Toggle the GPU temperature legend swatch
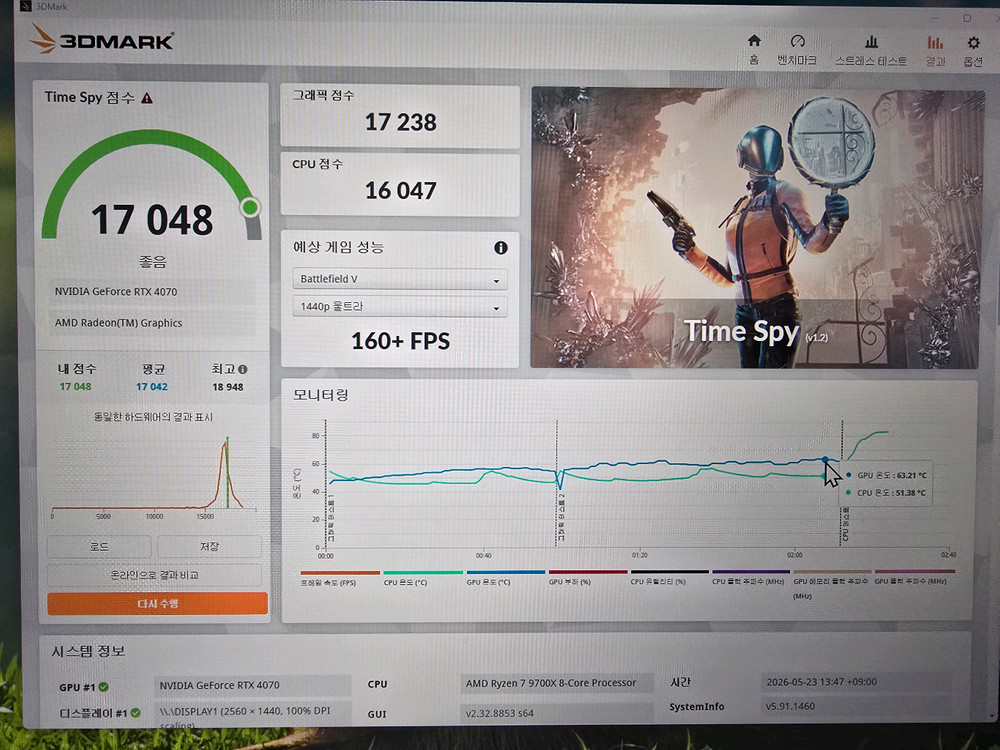This screenshot has height=750, width=1000. tap(505, 572)
